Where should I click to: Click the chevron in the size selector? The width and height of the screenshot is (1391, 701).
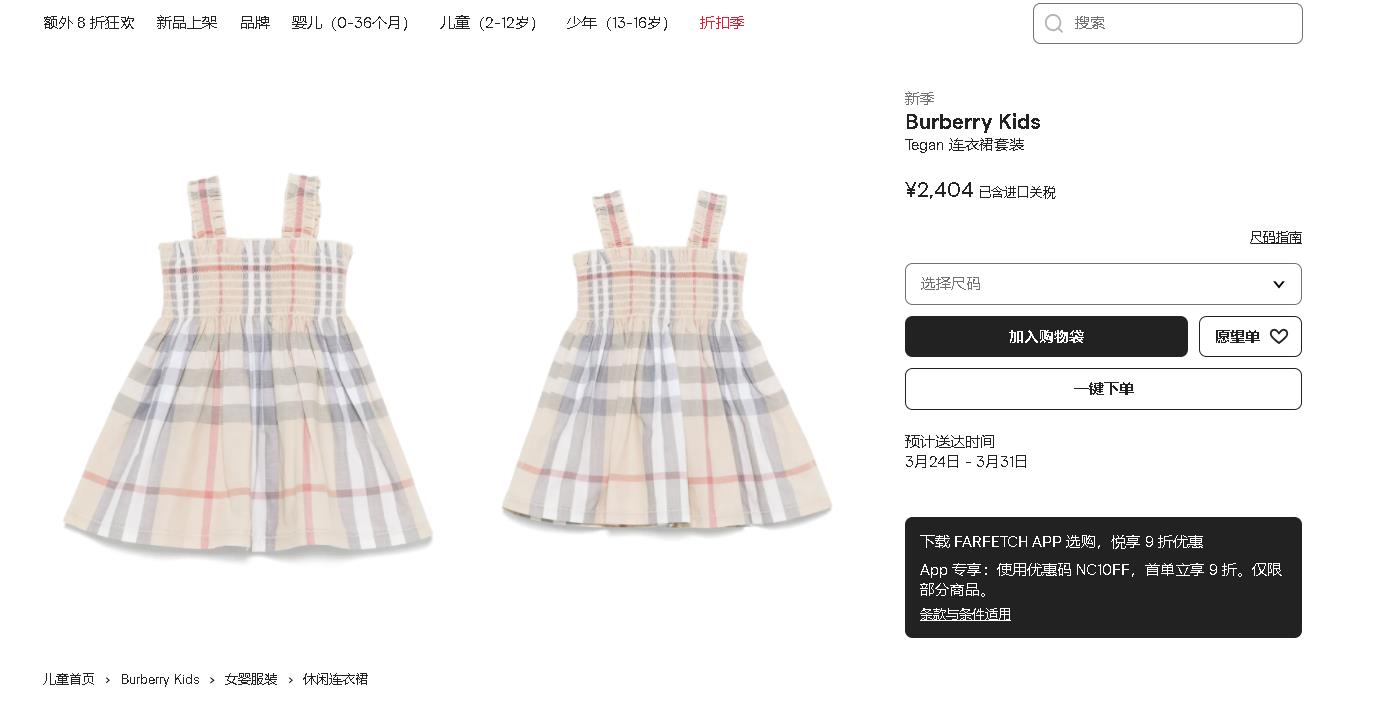[1278, 284]
